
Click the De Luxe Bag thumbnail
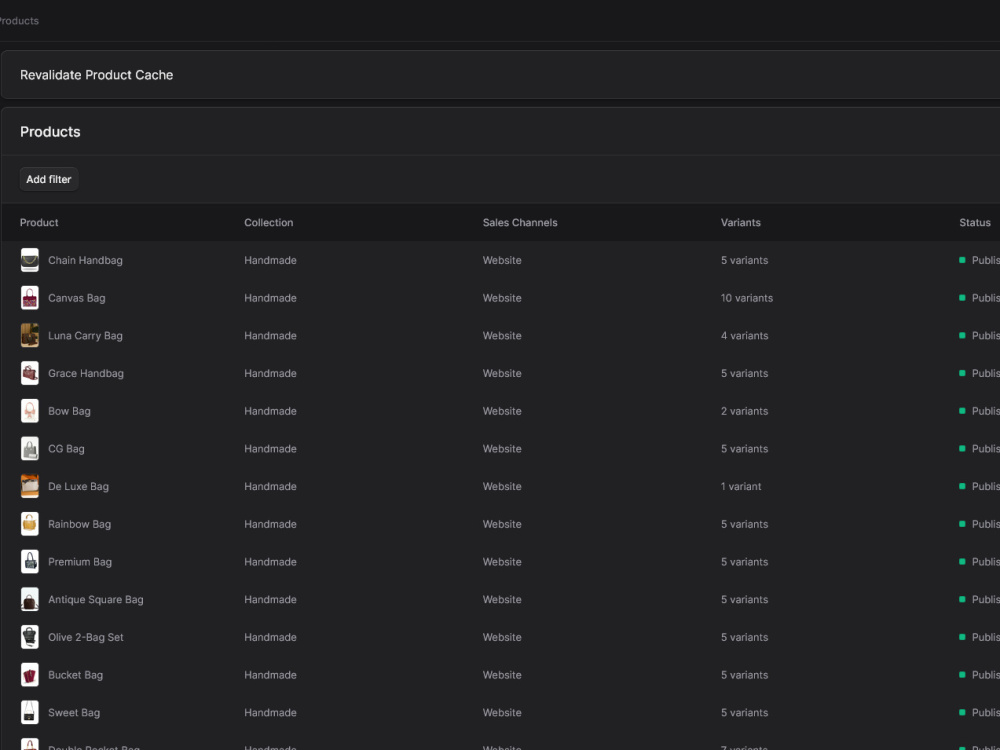[x=30, y=486]
